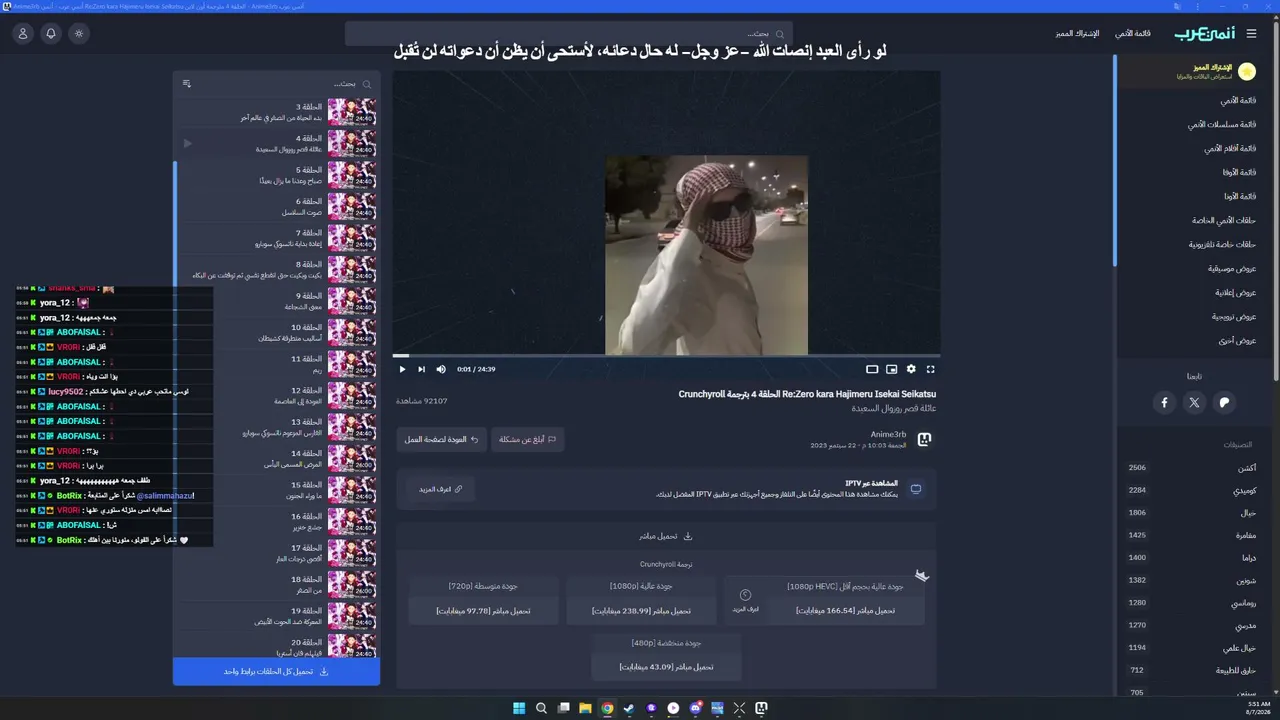Open the خيال genre with 1806 titles
Viewport: 1280px width, 720px height.
point(1192,513)
